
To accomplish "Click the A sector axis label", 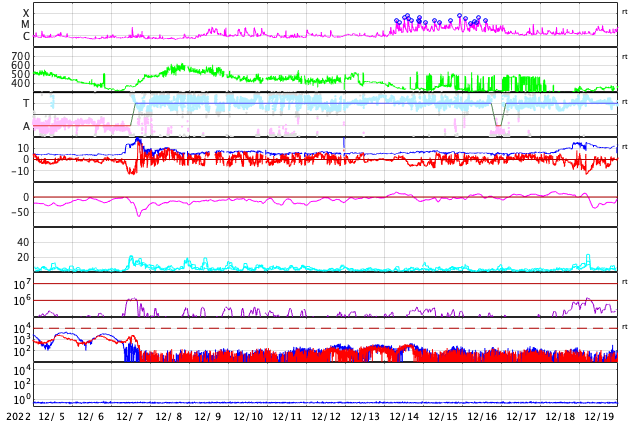I will coord(26,127).
